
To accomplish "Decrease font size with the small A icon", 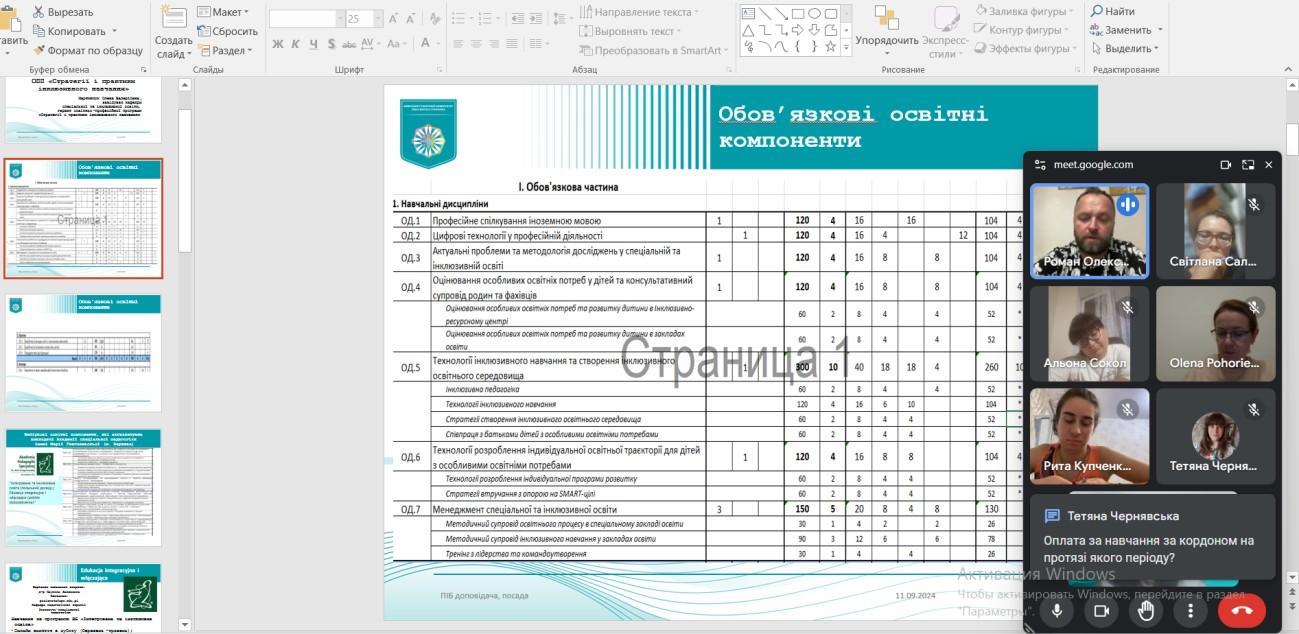I will tap(412, 18).
